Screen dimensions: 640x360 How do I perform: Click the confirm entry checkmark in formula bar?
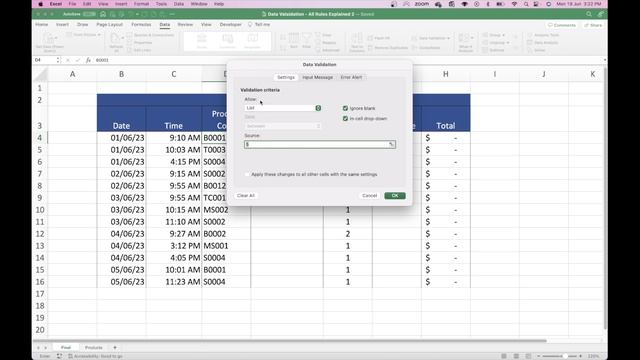(78, 60)
